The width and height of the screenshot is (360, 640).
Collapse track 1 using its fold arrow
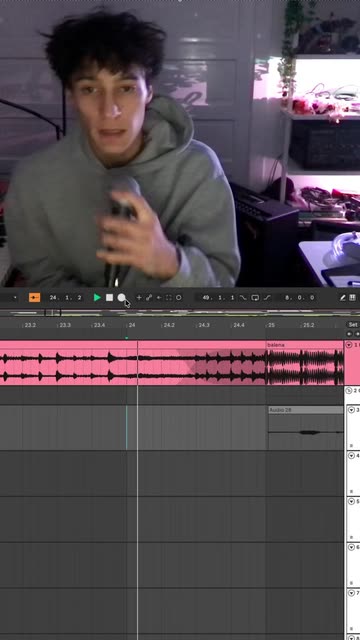349,345
